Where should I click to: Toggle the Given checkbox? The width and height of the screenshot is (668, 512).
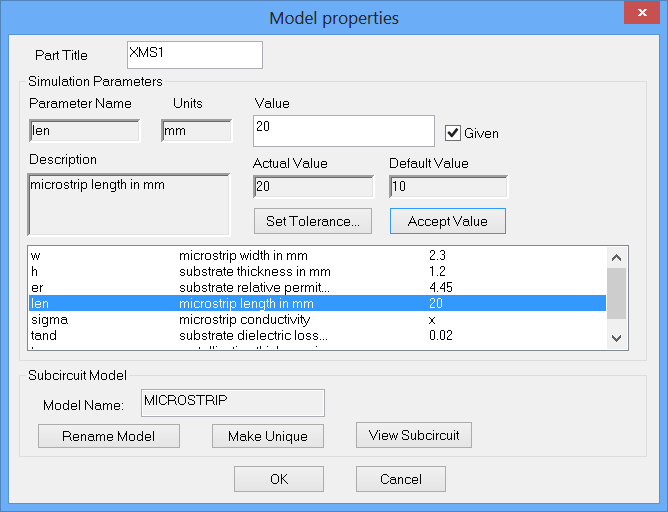coord(453,133)
